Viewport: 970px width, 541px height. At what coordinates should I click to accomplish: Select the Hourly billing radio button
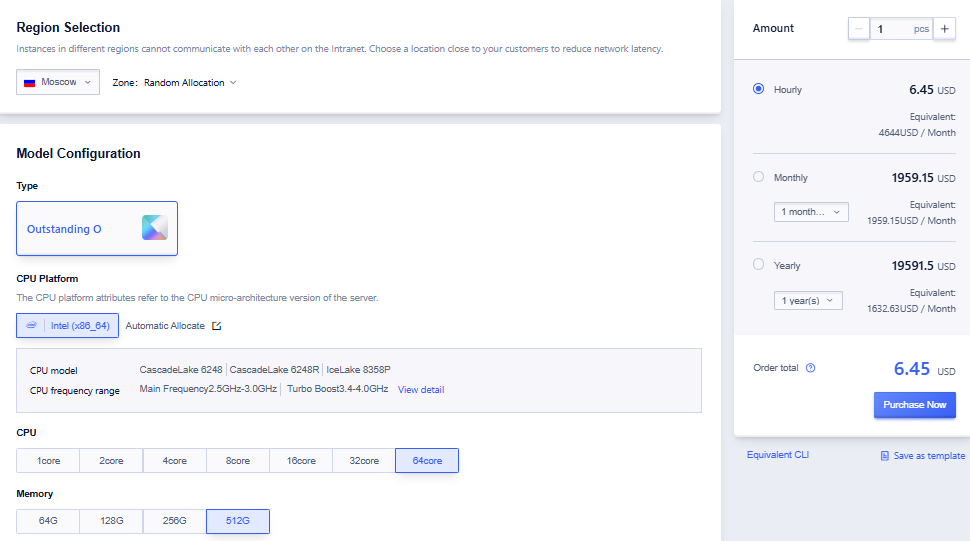pyautogui.click(x=758, y=89)
